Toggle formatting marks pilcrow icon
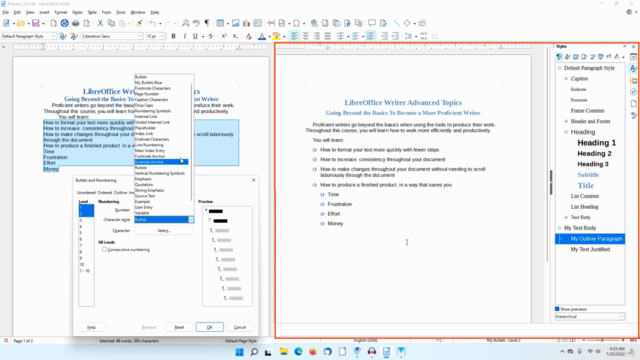Image resolution: width=640 pixels, height=360 pixels. tap(207, 23)
